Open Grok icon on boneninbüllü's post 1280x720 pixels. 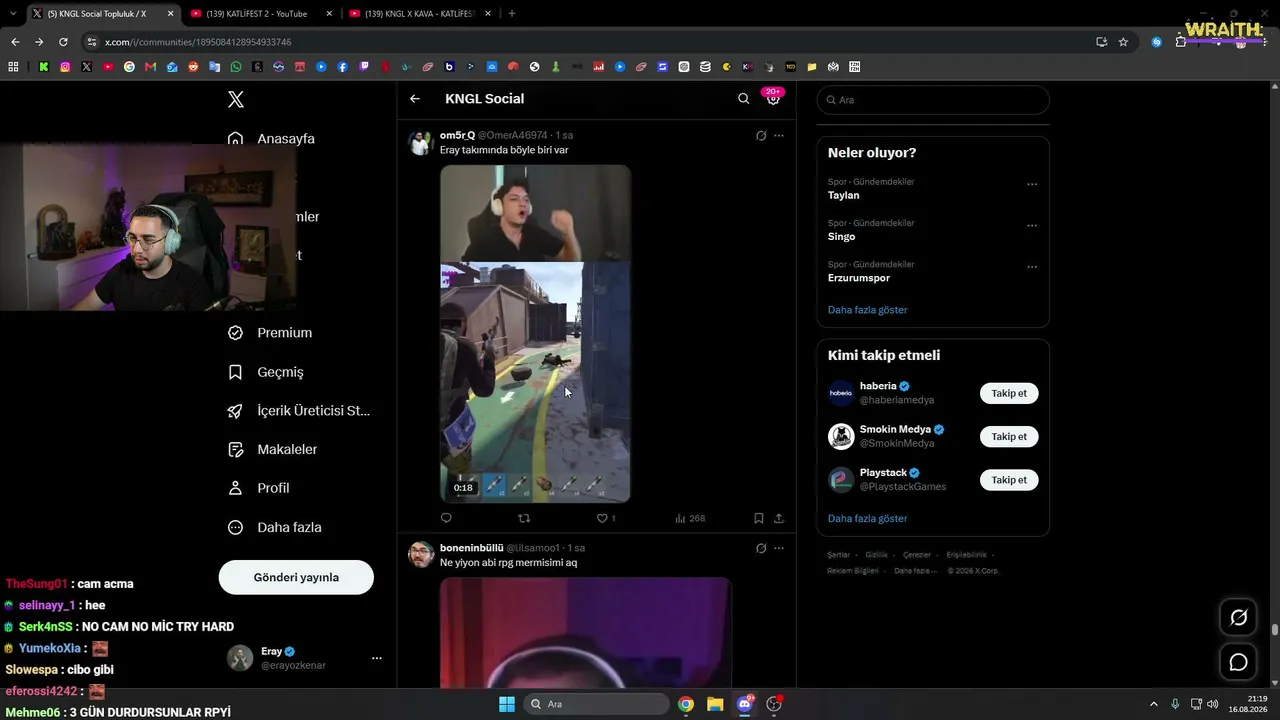tap(761, 548)
